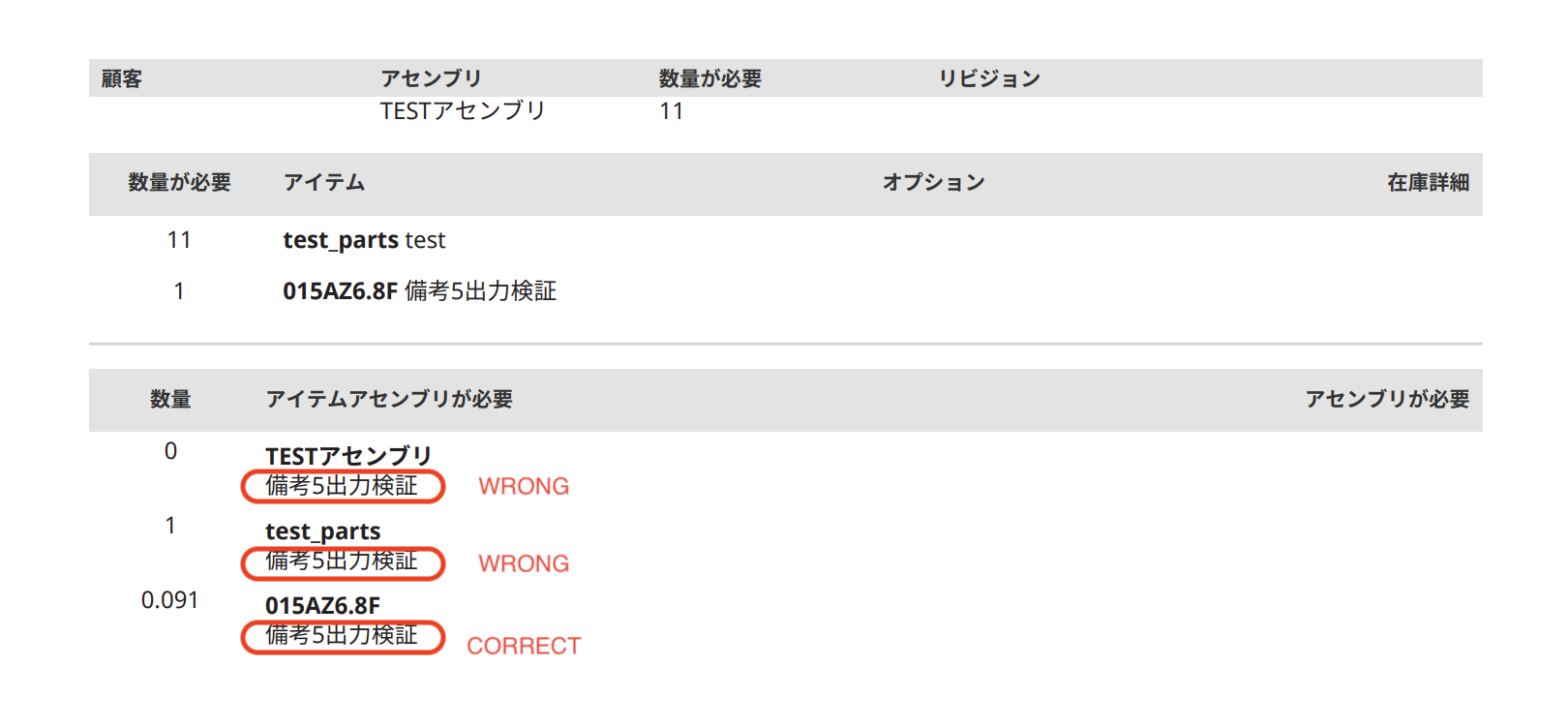The height and width of the screenshot is (728, 1568).
Task: Click the 0.091 quantity value
Action: point(169,600)
